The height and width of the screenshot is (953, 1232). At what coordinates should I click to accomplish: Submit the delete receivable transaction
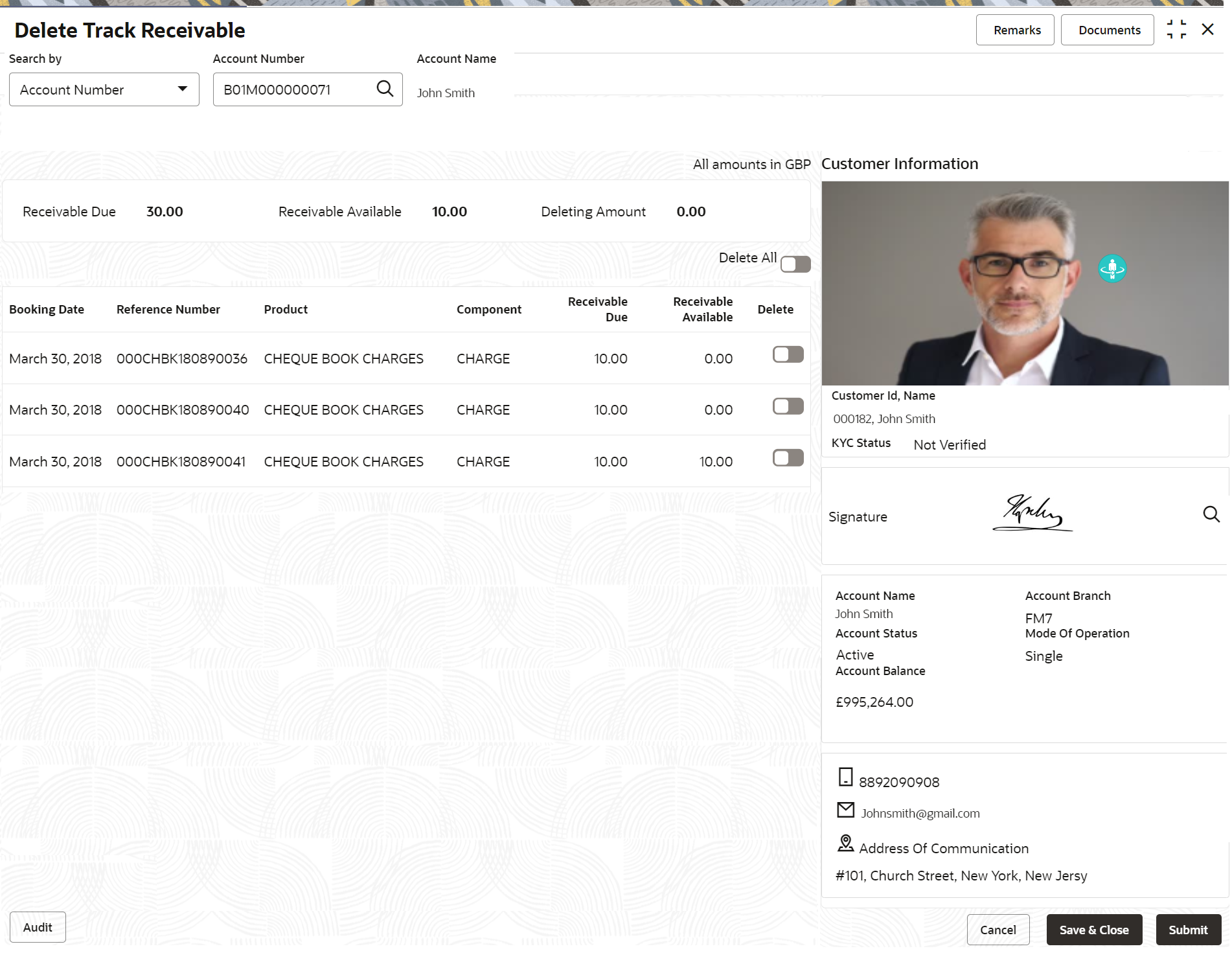[1188, 930]
